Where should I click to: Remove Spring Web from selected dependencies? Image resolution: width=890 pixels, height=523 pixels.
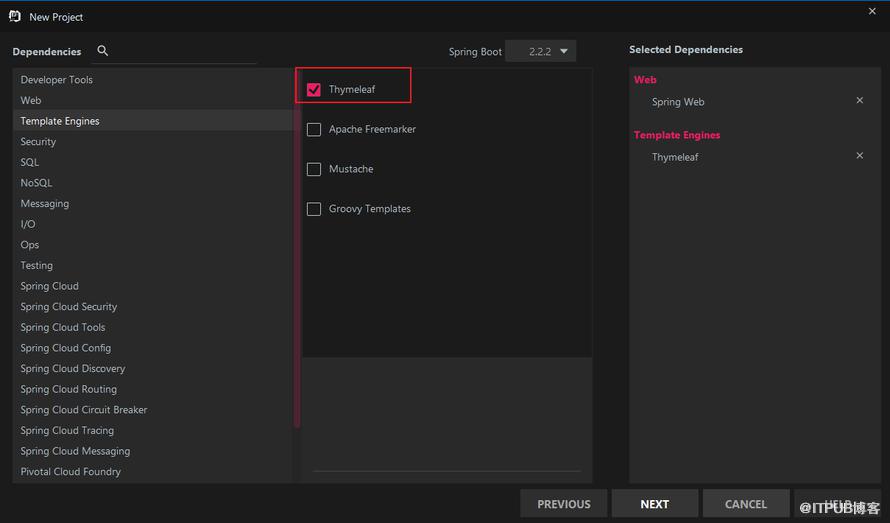[x=859, y=101]
